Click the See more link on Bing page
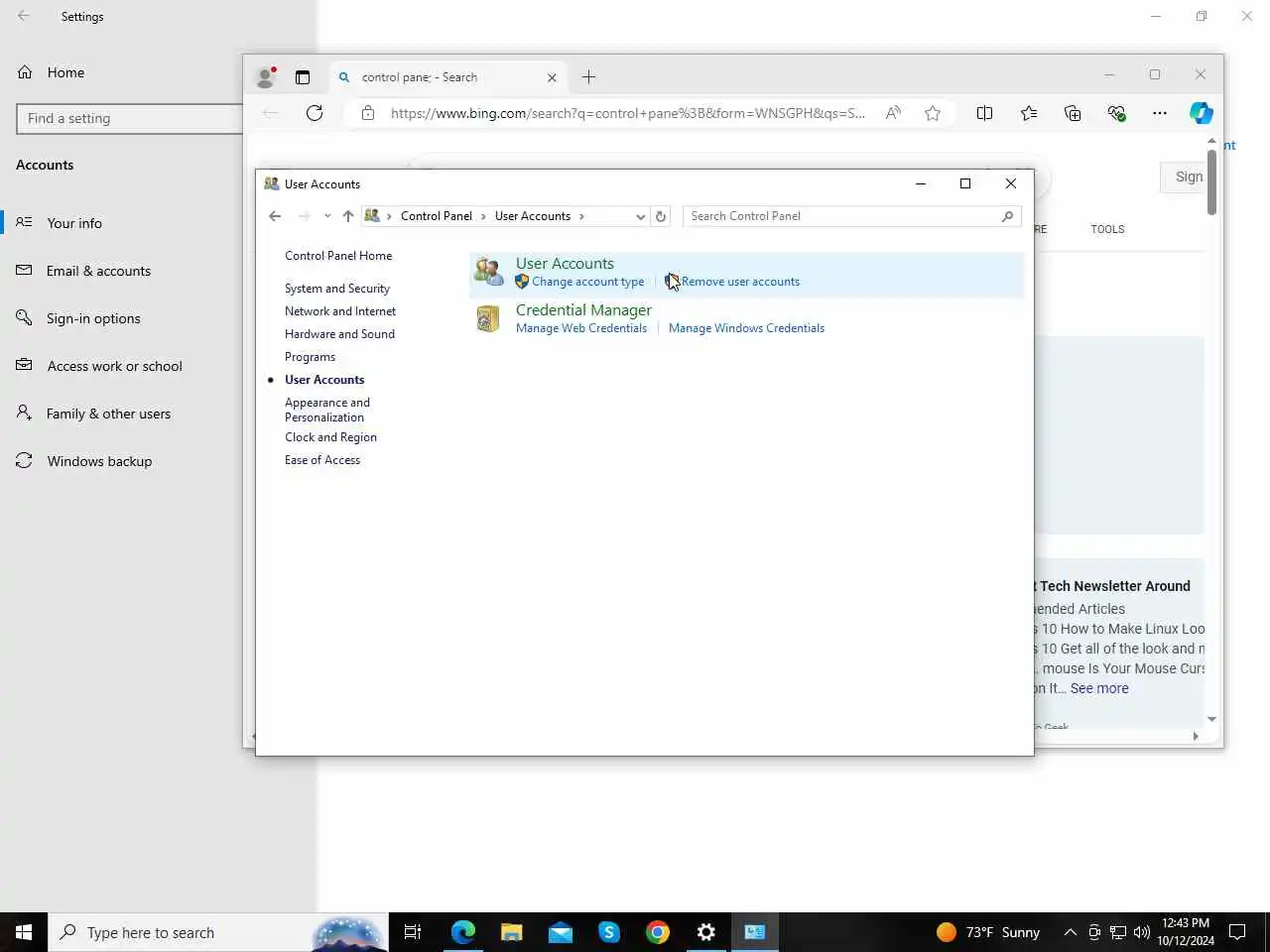Viewport: 1270px width, 952px height. (x=1099, y=688)
